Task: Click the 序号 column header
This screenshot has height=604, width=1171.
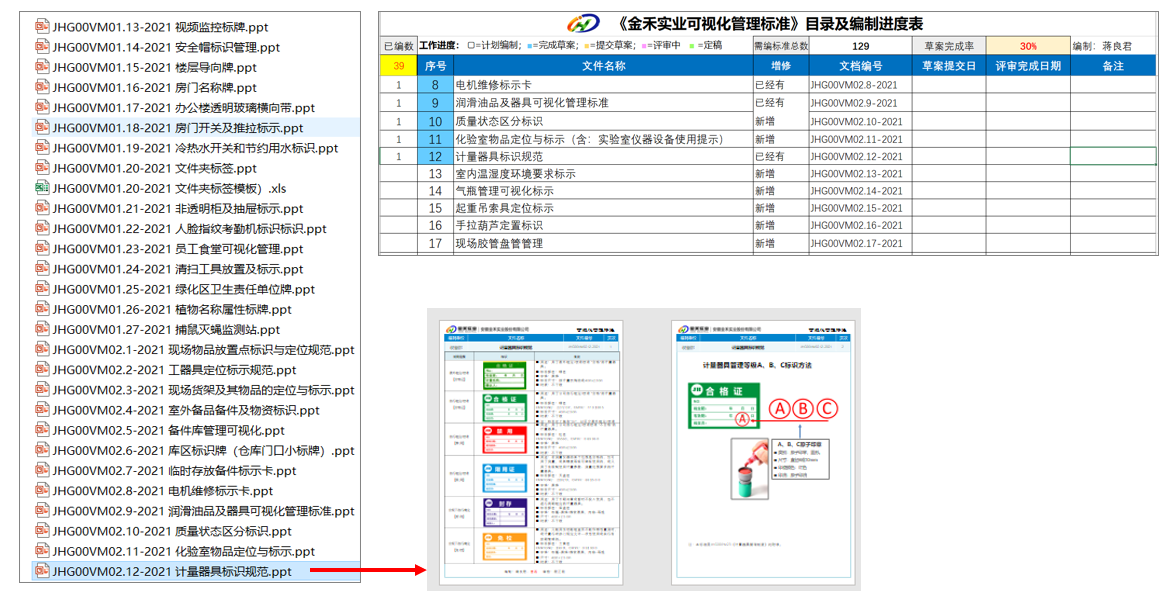Action: (435, 66)
